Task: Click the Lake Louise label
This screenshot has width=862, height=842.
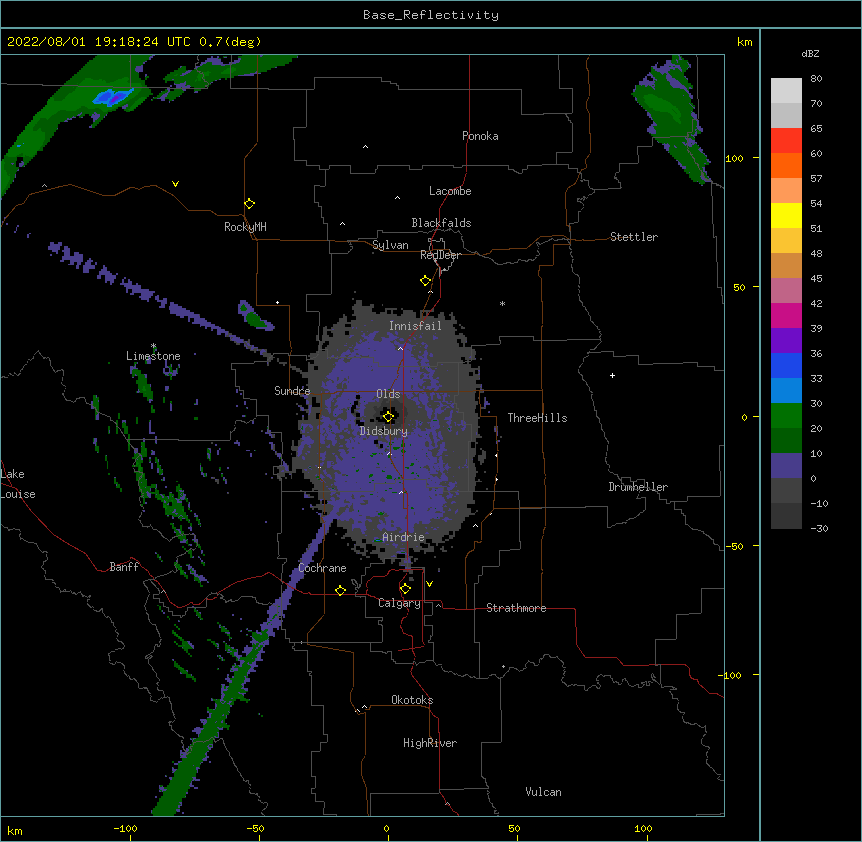Action: click(18, 484)
